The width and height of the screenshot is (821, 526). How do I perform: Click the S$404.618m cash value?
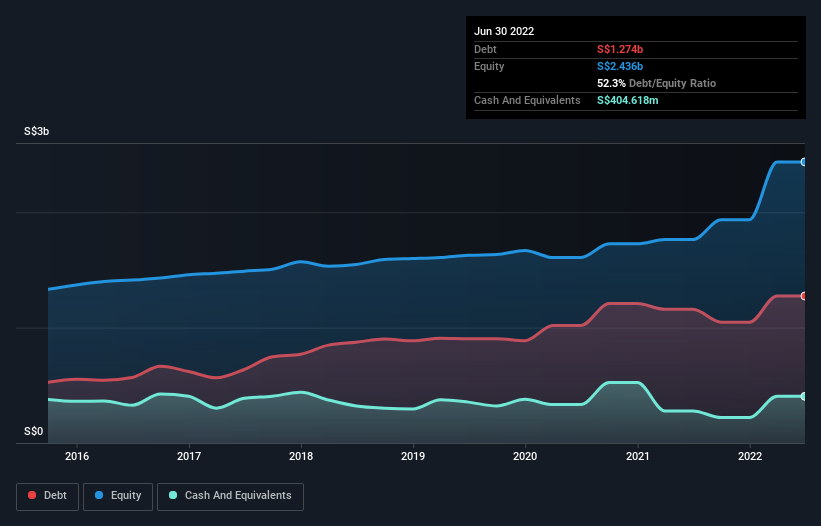(628, 100)
